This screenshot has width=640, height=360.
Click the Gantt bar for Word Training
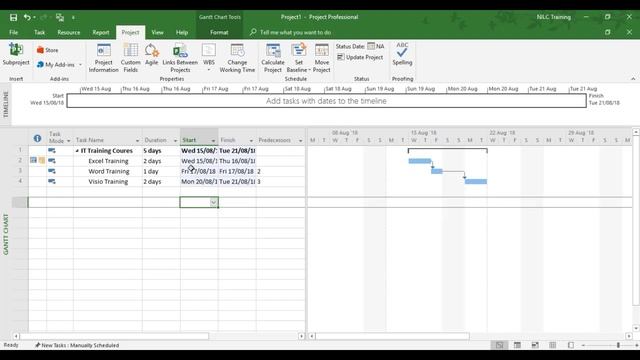pos(437,171)
